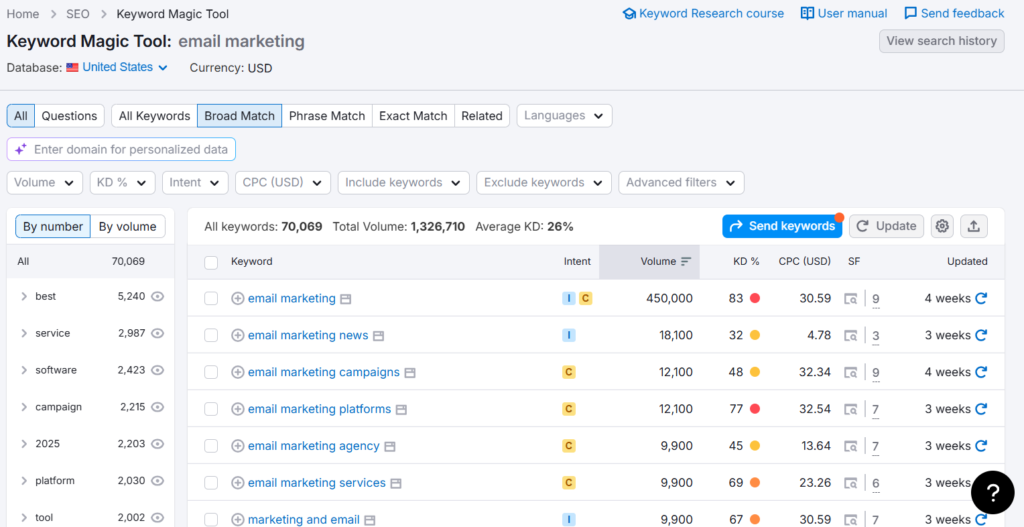The image size is (1024, 527).
Task: Open the Advanced filters dropdown
Action: (681, 183)
